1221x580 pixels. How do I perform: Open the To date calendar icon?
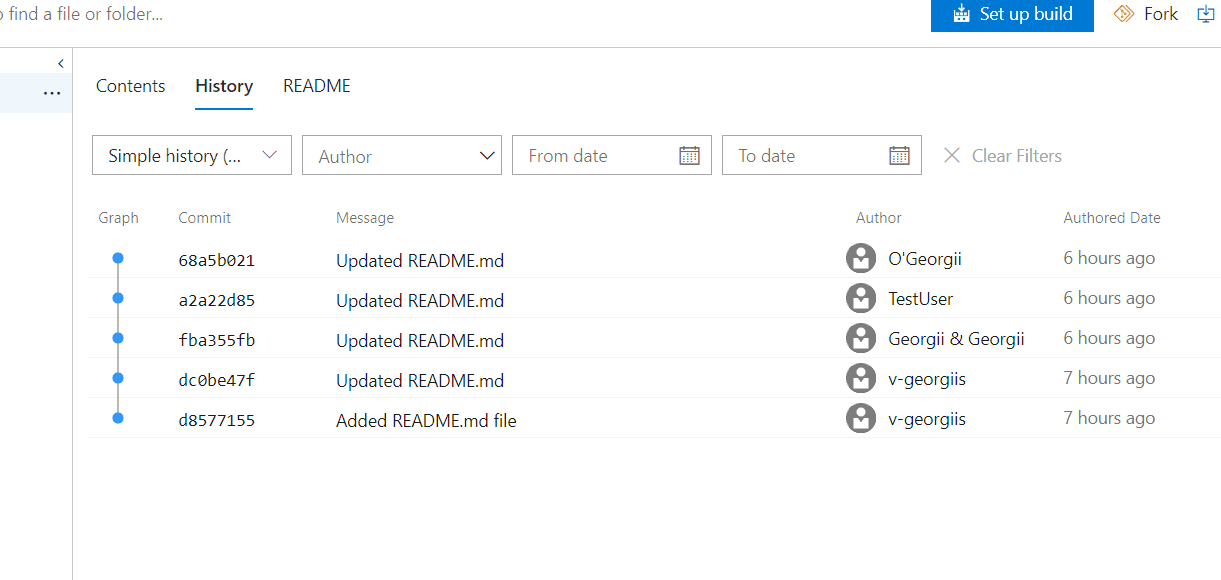[x=899, y=155]
